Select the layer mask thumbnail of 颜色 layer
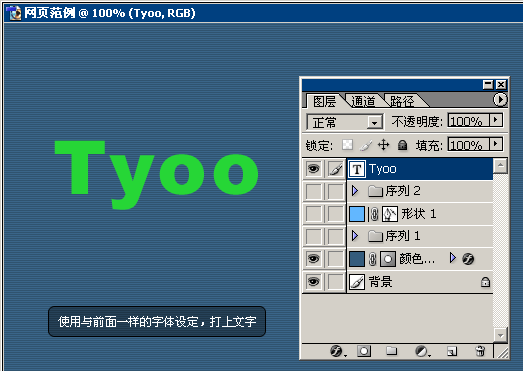523x371 pixels. (388, 259)
